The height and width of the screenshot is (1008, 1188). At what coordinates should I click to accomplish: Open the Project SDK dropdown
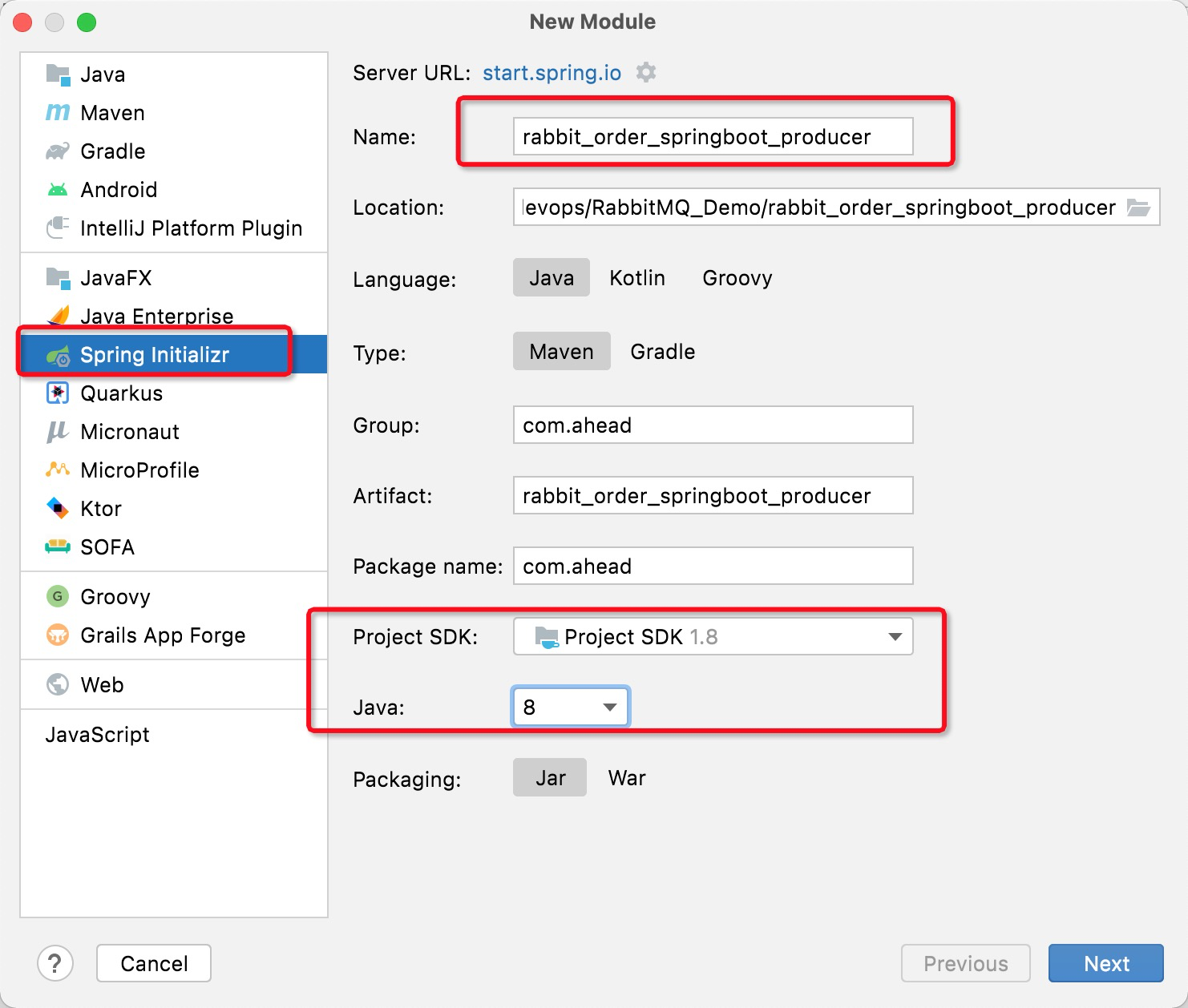(x=895, y=637)
